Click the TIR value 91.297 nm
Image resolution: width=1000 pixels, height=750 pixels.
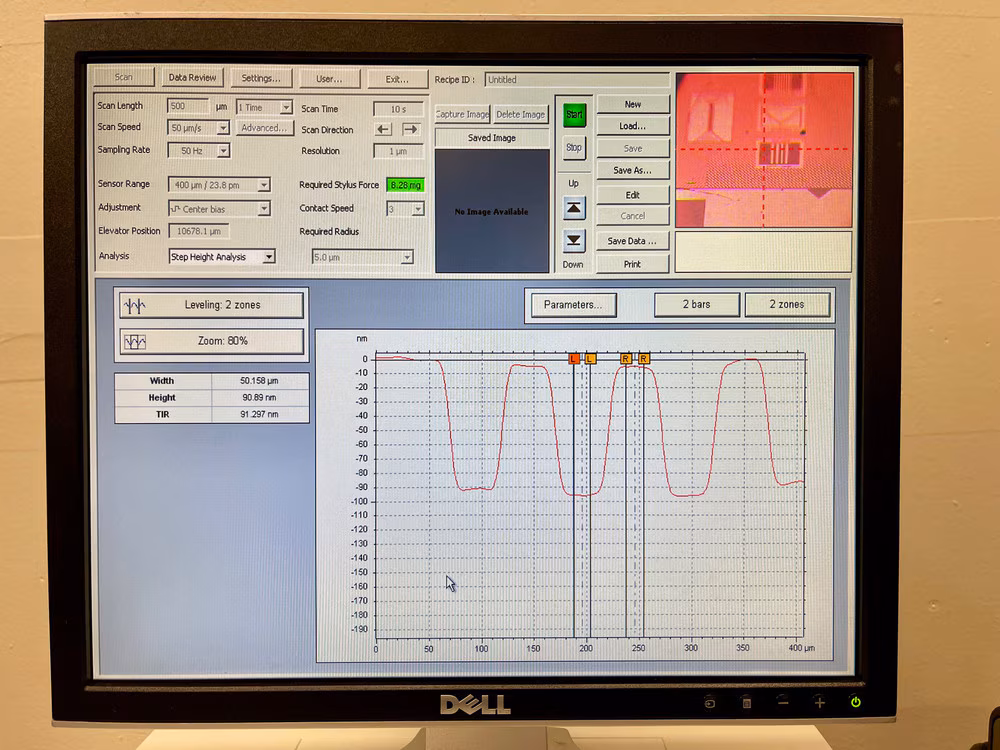click(x=260, y=415)
